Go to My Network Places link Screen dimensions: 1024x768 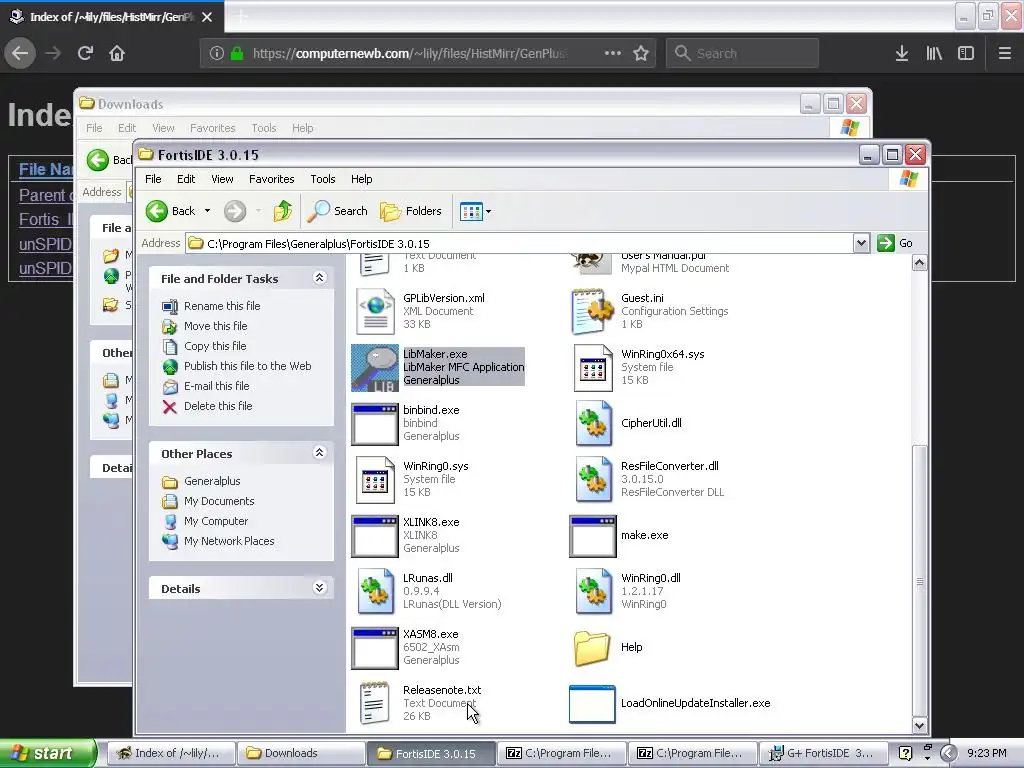pyautogui.click(x=229, y=541)
